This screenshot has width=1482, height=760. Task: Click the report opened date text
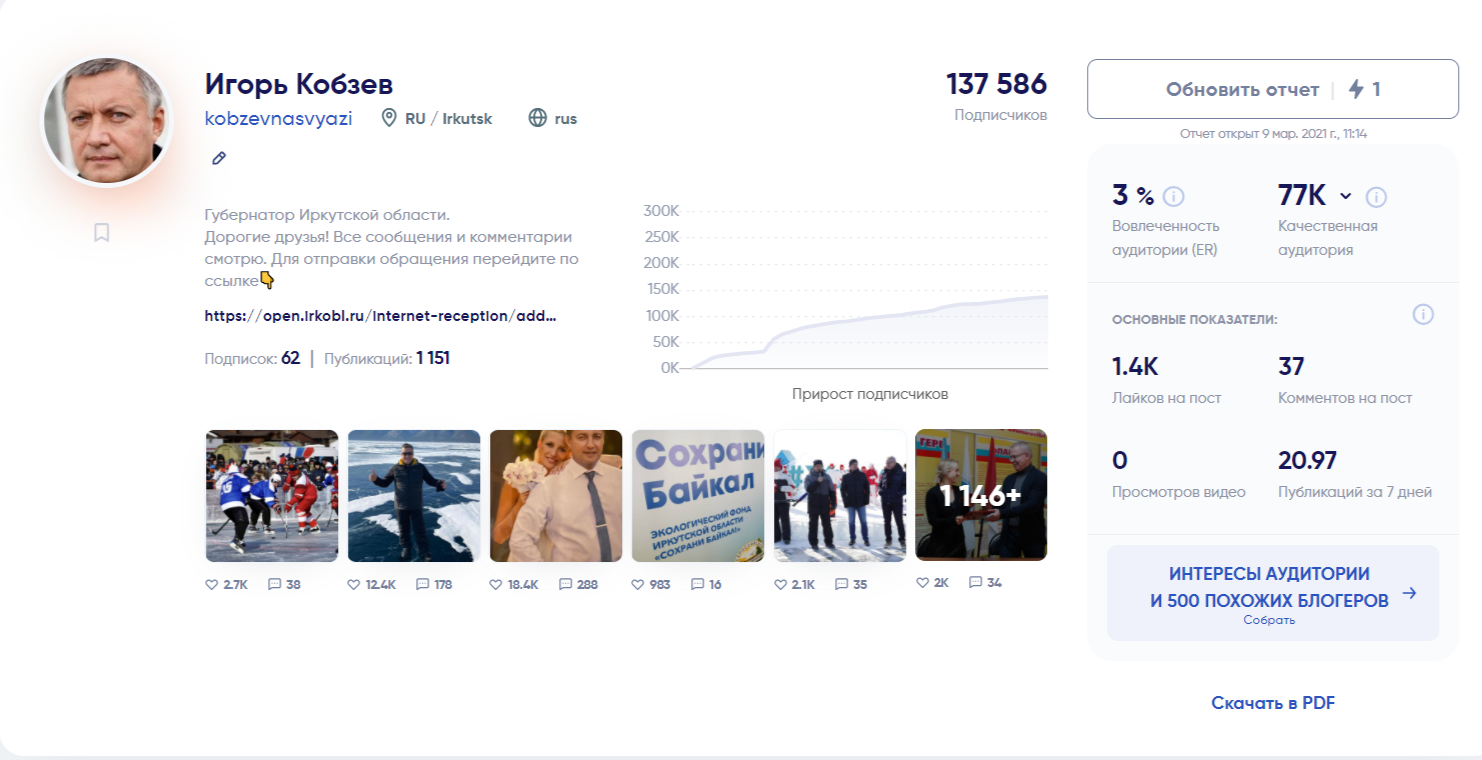click(x=1273, y=132)
